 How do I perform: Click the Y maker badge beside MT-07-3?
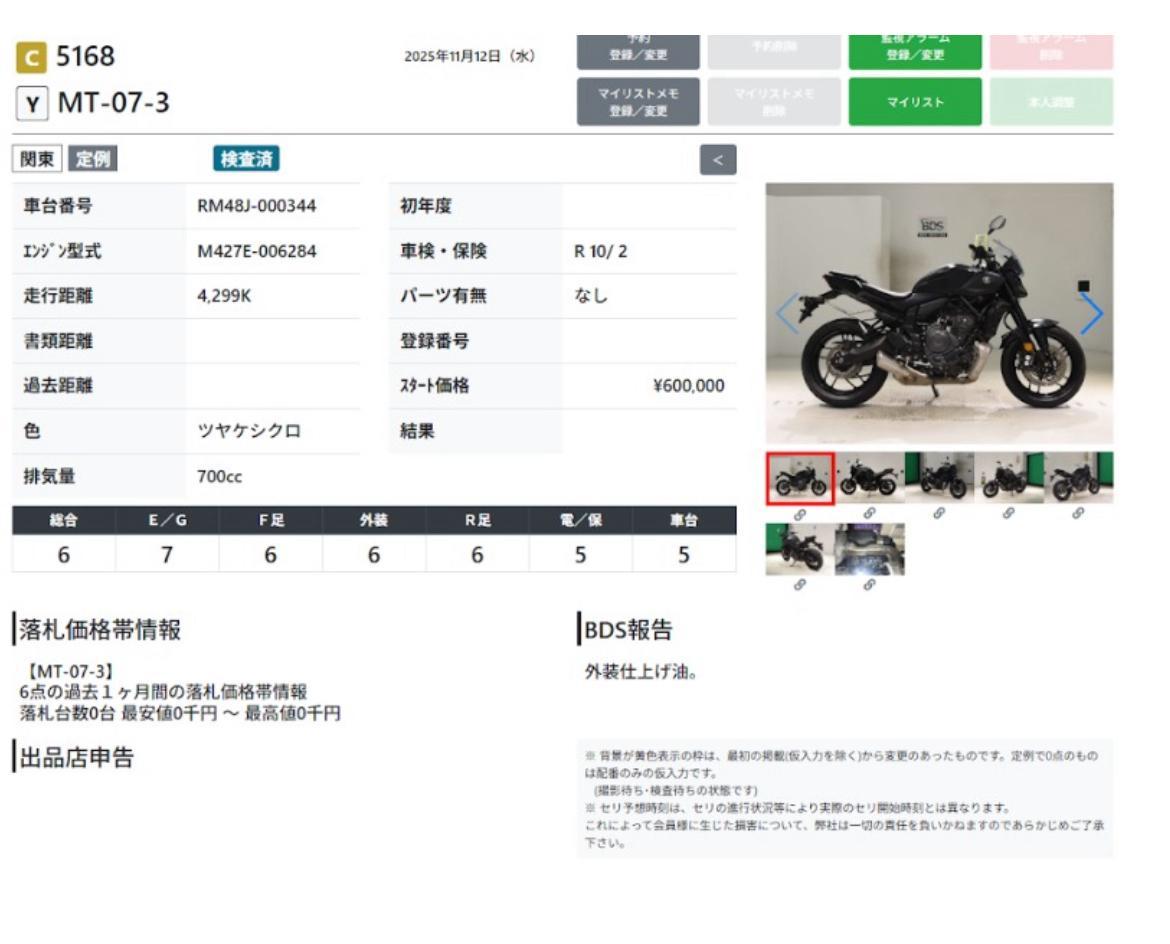point(31,102)
